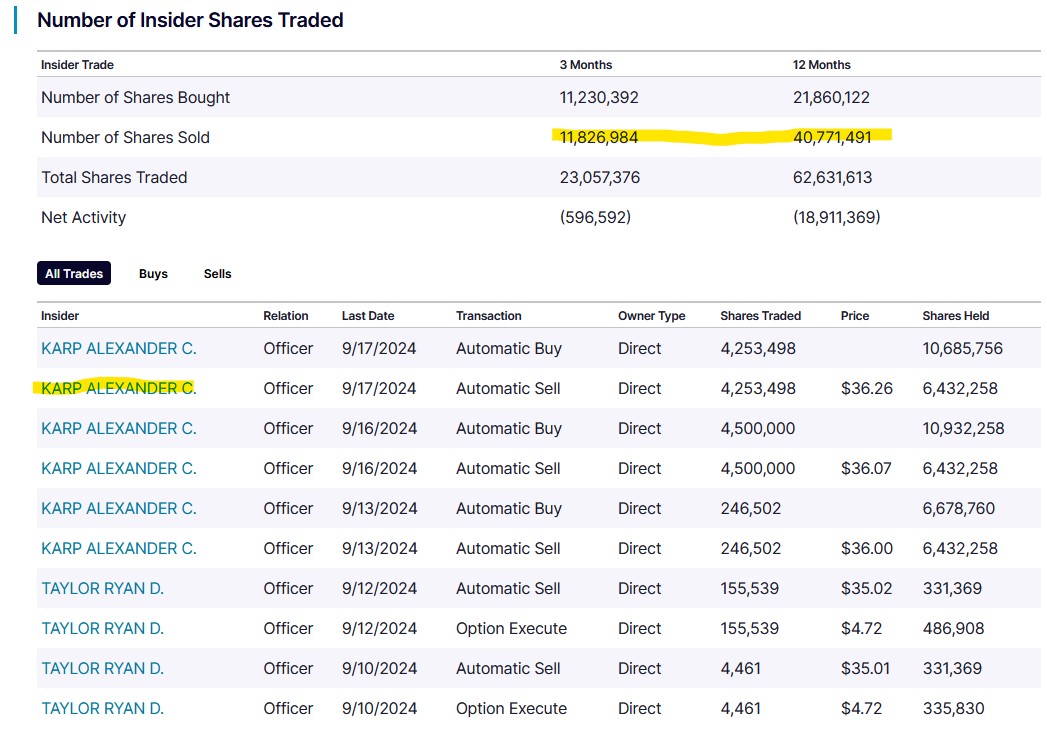Viewport: 1047px width, 737px height.
Task: Open Karp Alexander link for 9/17/2024 Automatic Buy
Action: pyautogui.click(x=119, y=349)
